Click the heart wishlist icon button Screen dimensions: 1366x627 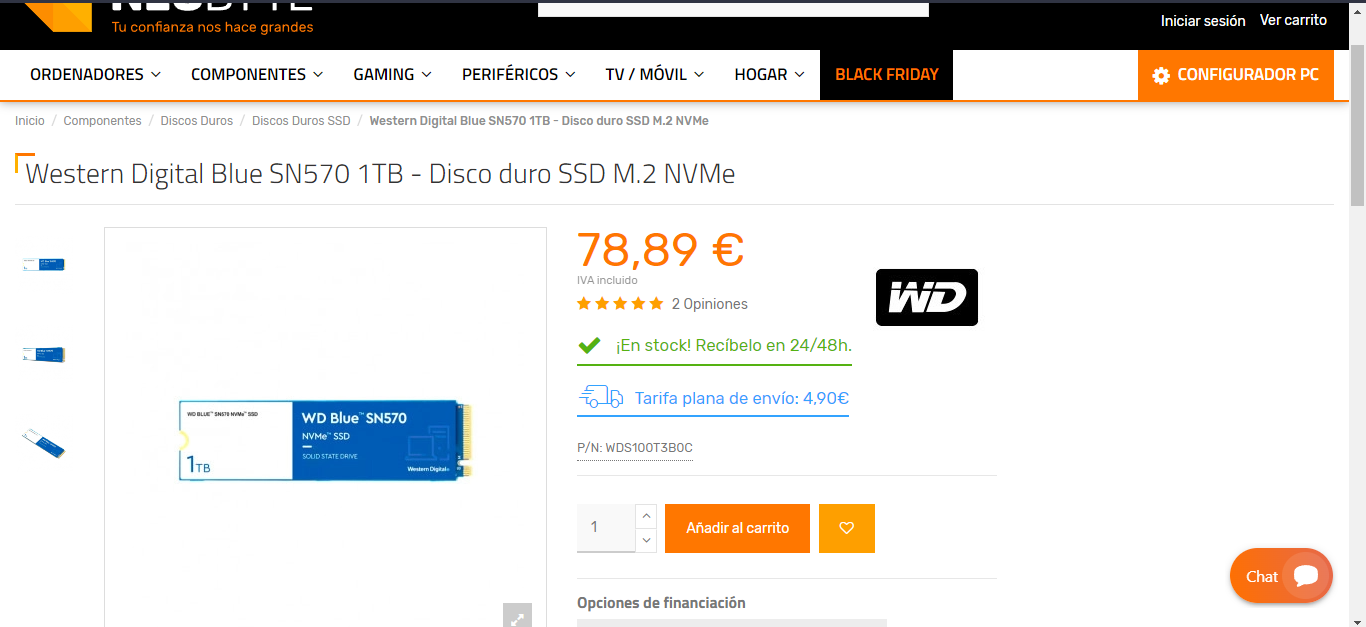847,528
